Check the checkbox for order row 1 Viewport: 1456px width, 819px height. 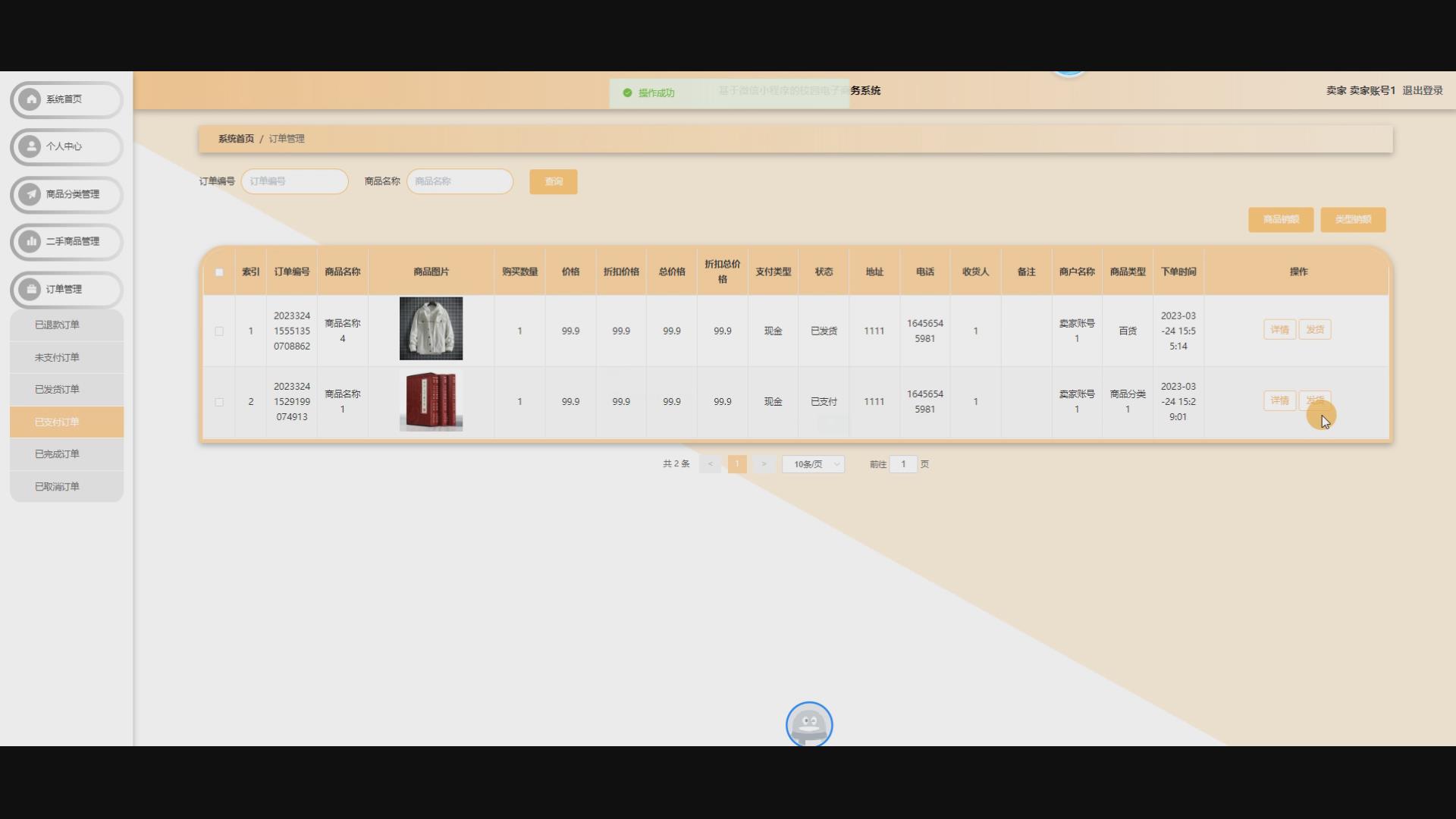(219, 331)
